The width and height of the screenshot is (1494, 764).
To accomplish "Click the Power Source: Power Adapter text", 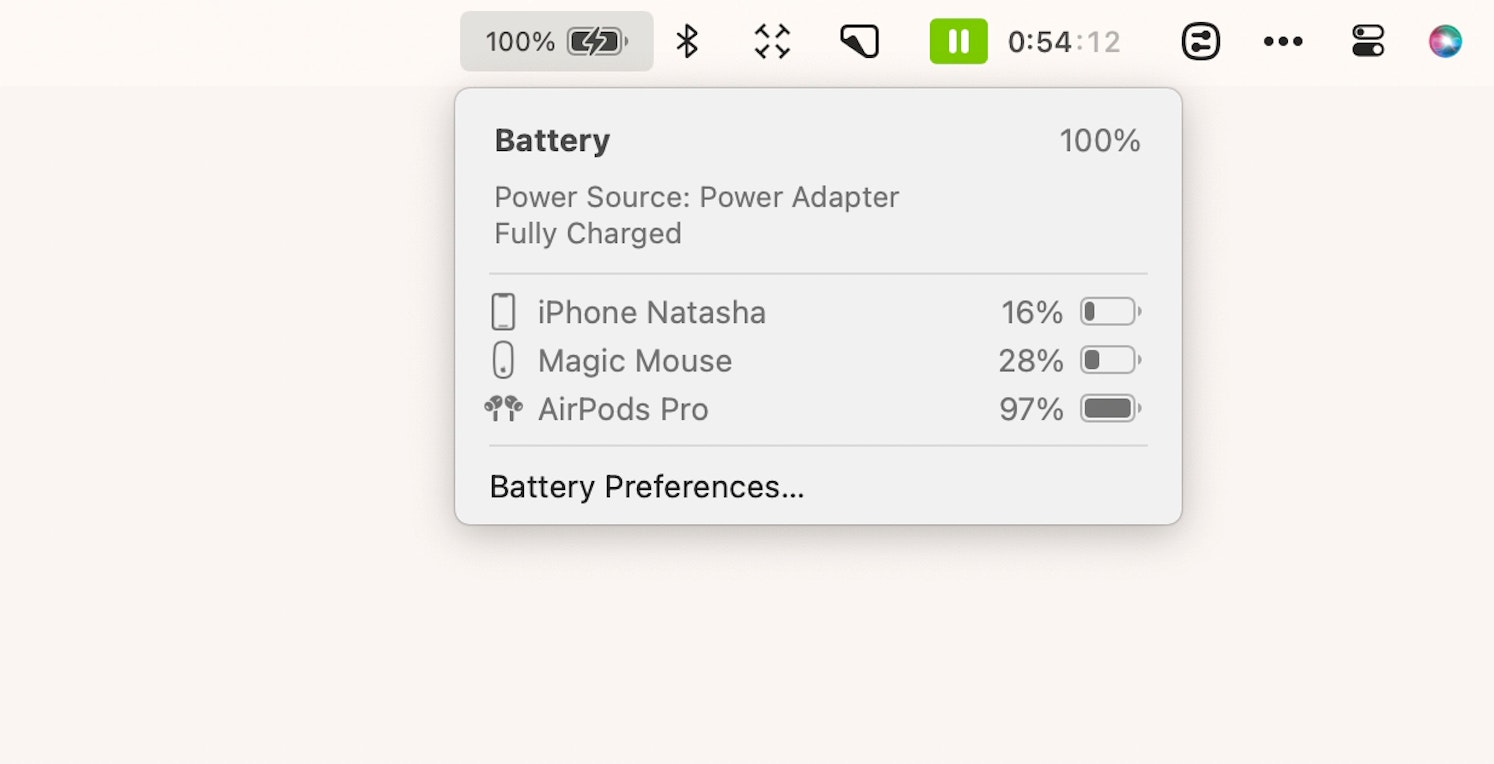I will 695,197.
